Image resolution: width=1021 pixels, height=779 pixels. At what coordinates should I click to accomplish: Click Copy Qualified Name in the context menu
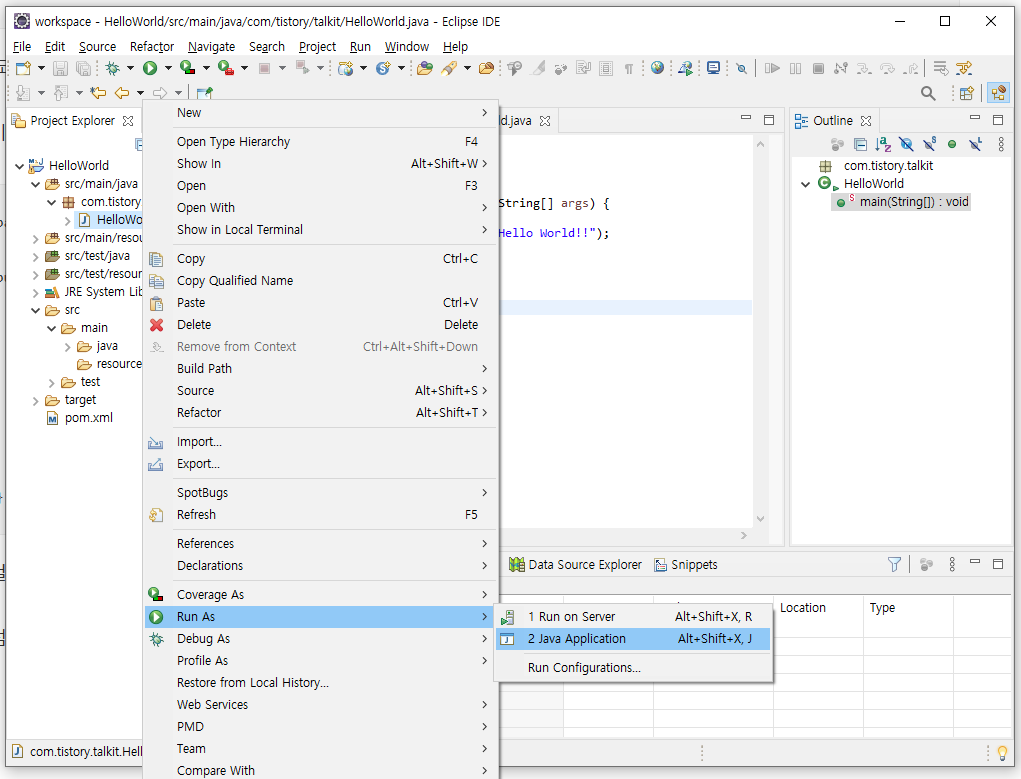coord(320,281)
